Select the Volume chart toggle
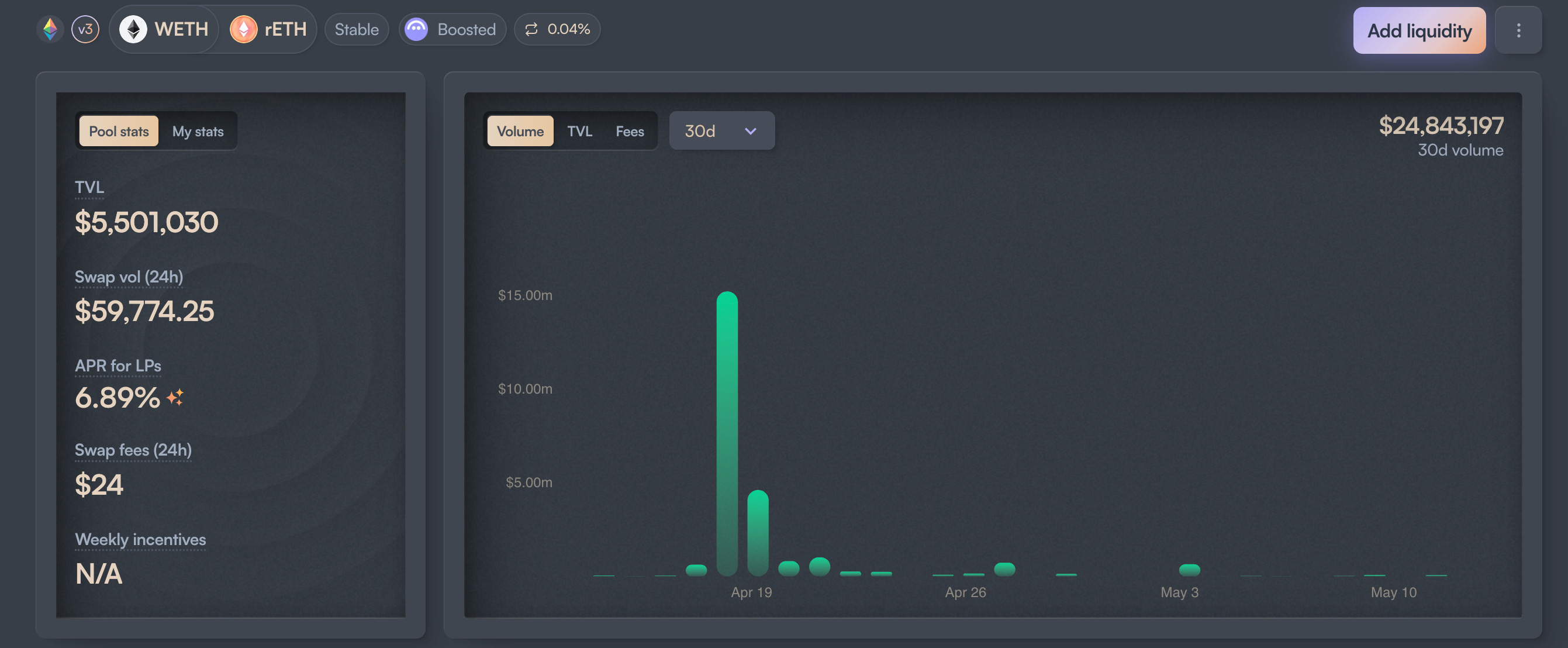 520,131
